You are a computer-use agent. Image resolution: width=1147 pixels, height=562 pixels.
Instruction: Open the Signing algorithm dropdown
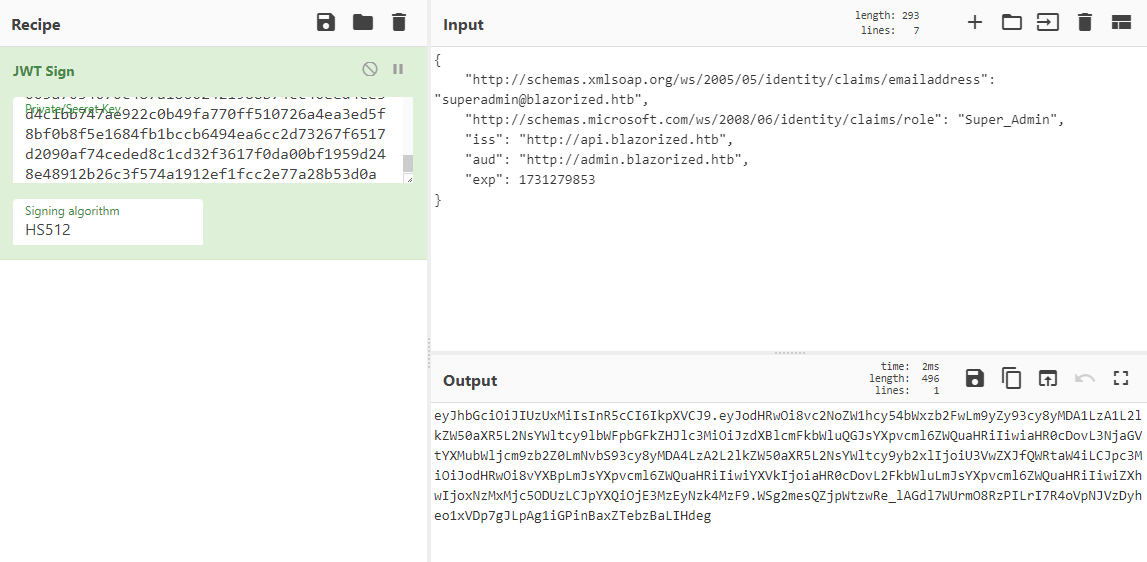tap(108, 229)
